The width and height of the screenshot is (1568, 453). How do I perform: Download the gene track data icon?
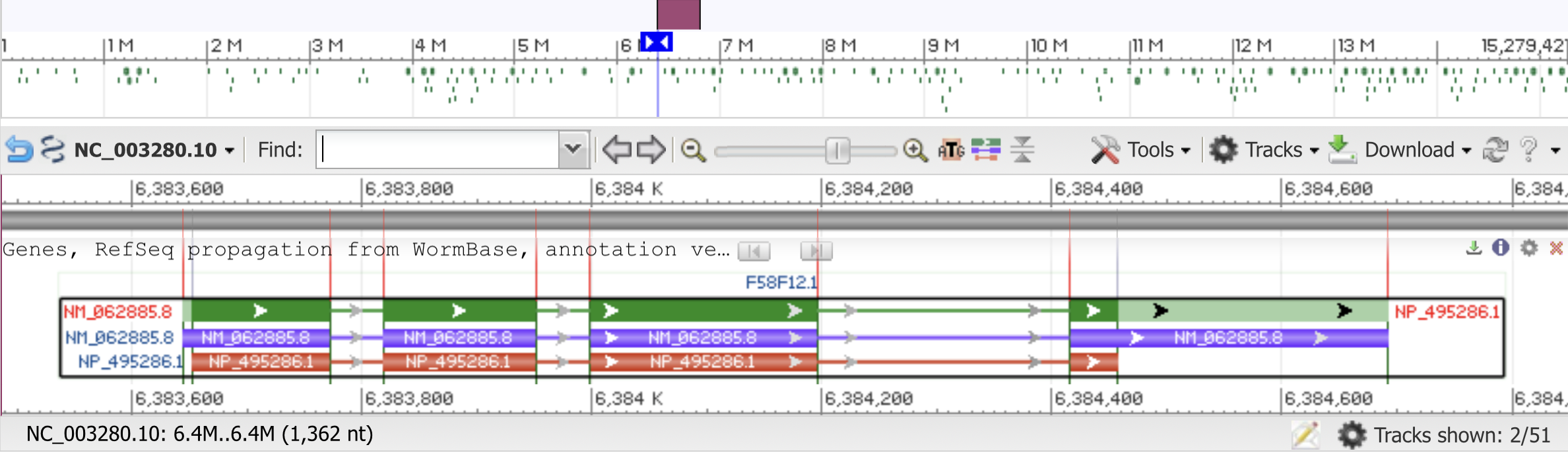pos(1473,248)
